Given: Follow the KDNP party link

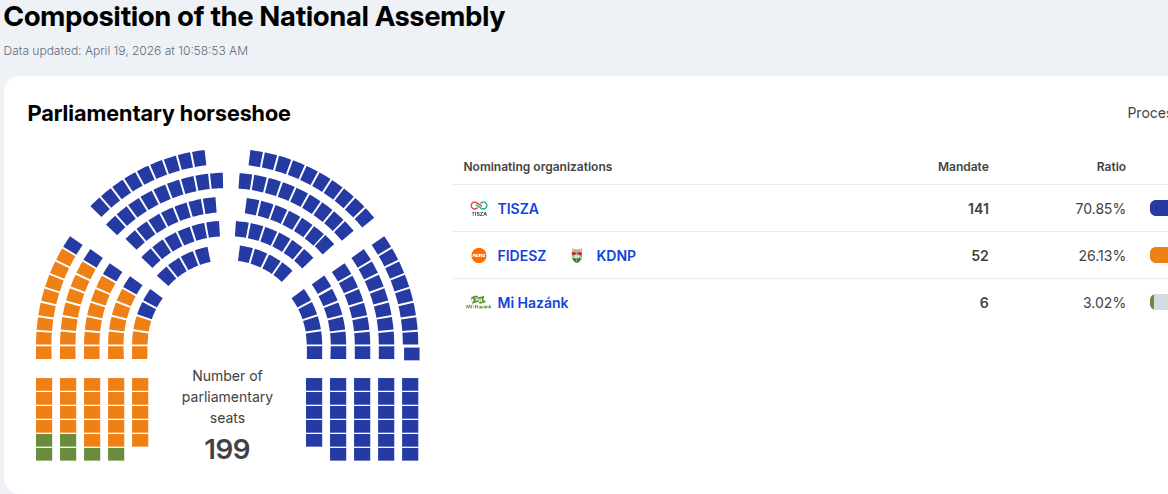Looking at the screenshot, I should [616, 256].
